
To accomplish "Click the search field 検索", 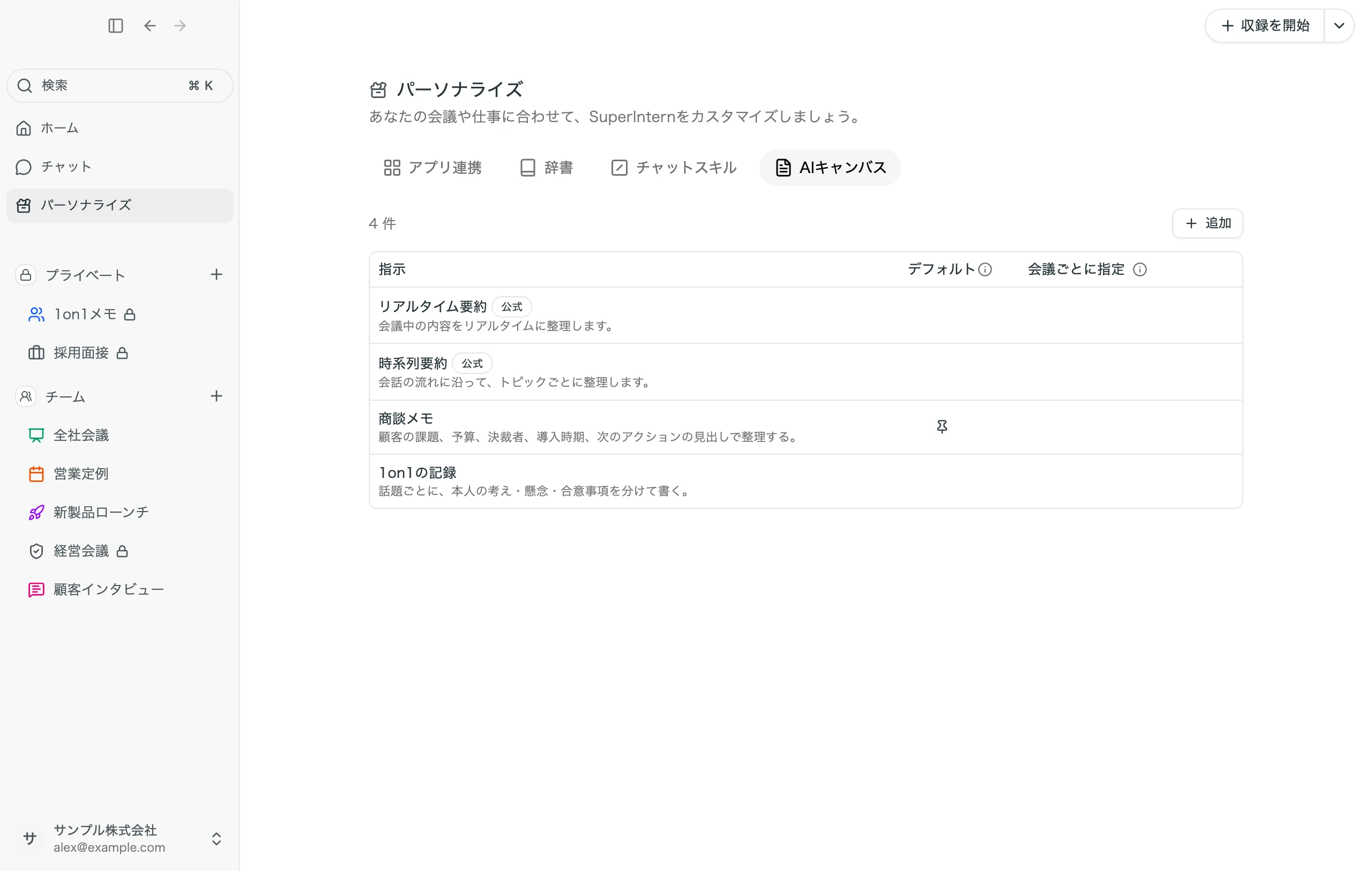I will point(120,86).
